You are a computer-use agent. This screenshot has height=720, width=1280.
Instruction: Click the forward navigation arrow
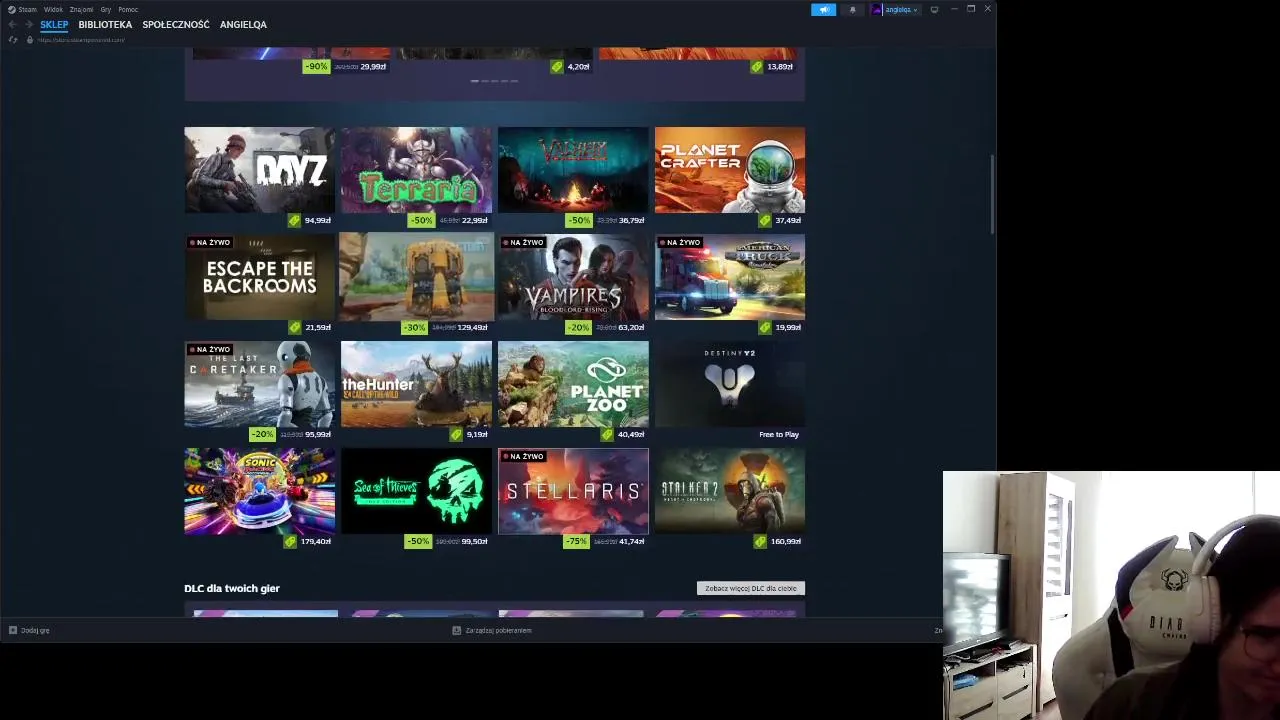[28, 24]
